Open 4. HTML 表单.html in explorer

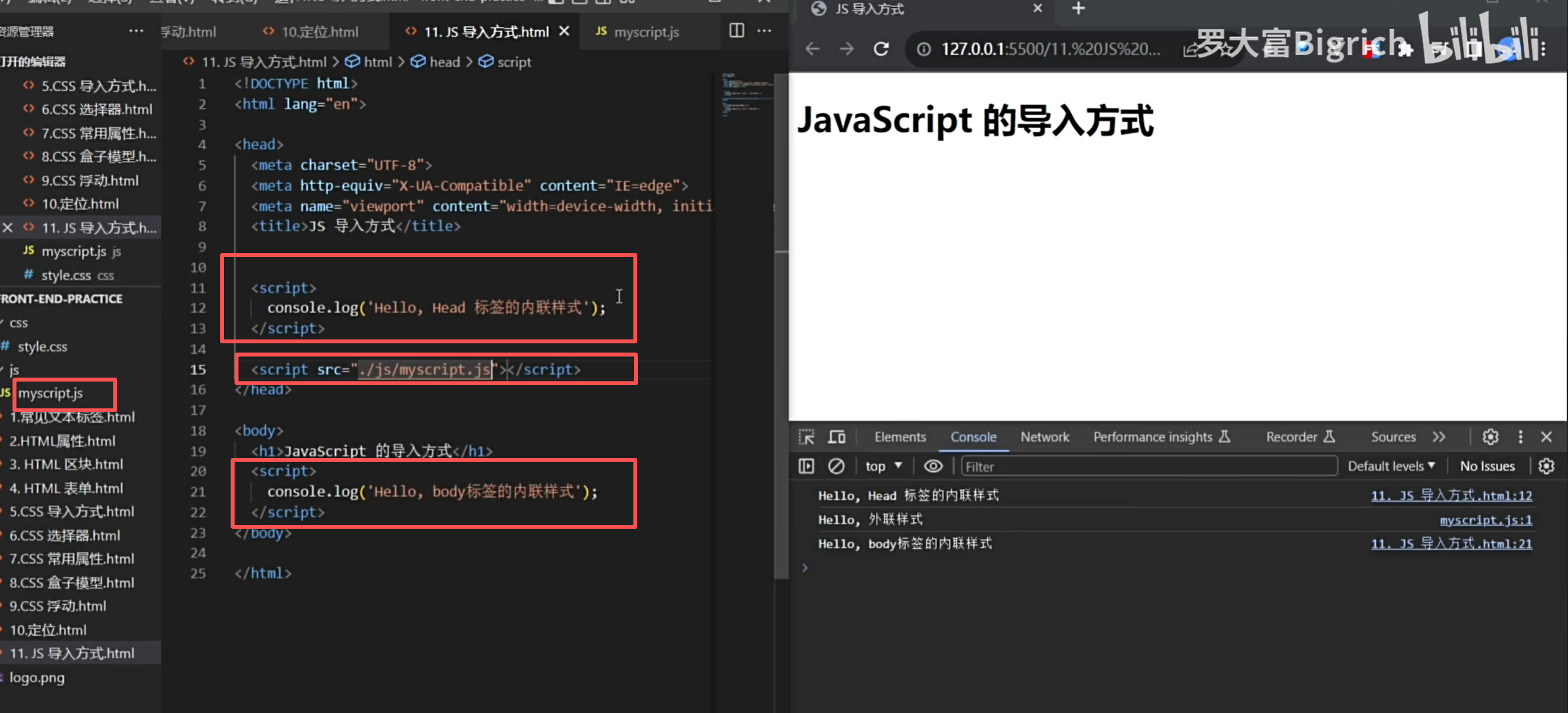[x=66, y=488]
